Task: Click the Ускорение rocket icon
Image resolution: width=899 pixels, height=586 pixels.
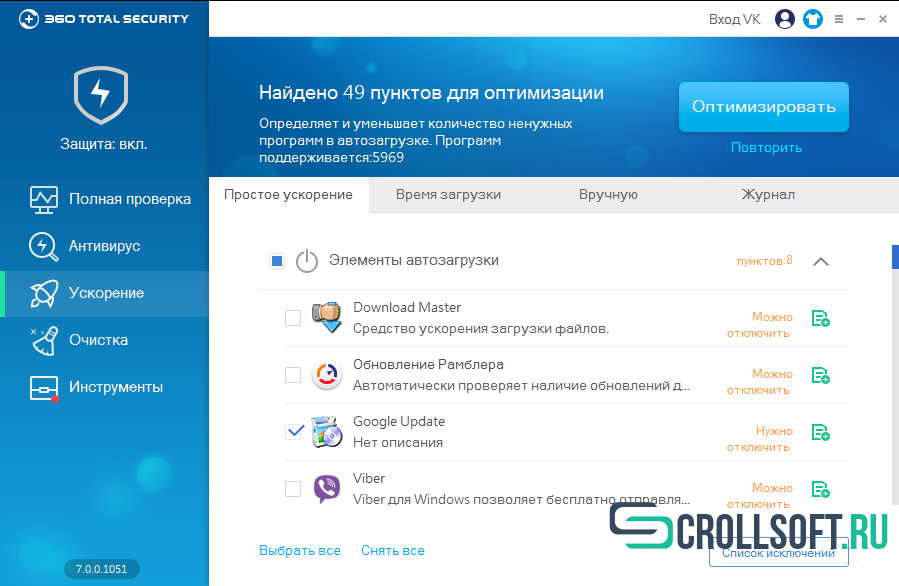Action: coord(44,294)
